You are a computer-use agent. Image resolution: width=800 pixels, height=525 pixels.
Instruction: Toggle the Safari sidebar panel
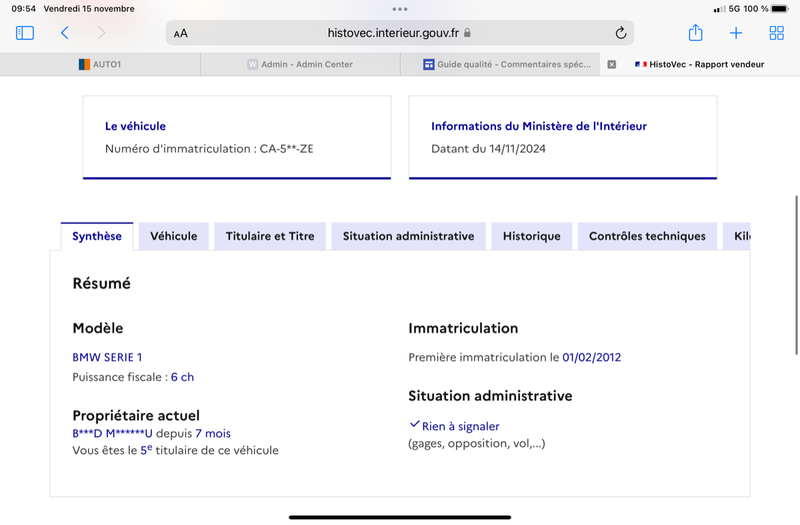coord(24,33)
